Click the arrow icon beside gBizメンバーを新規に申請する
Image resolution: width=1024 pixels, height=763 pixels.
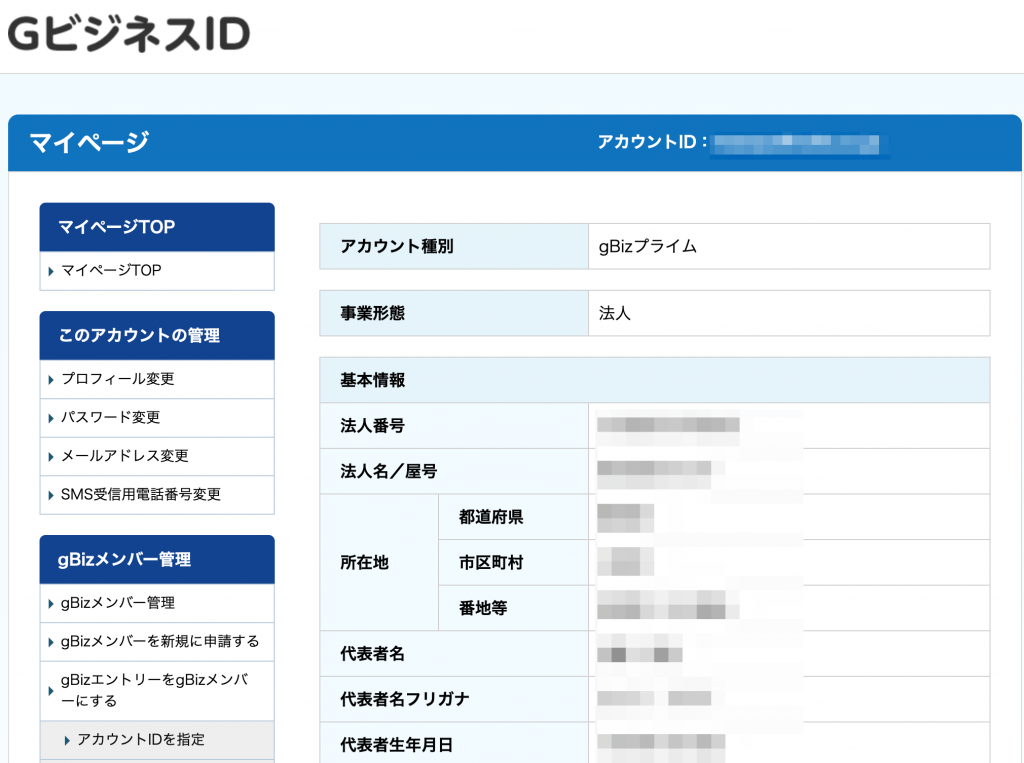click(51, 642)
